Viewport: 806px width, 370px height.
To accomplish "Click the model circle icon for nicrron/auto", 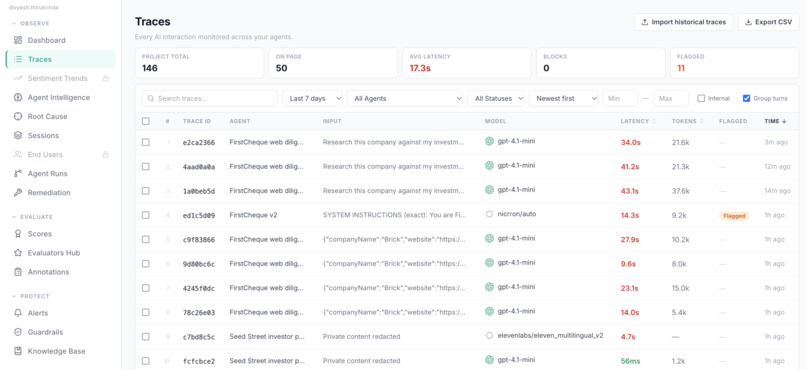I will click(x=489, y=214).
